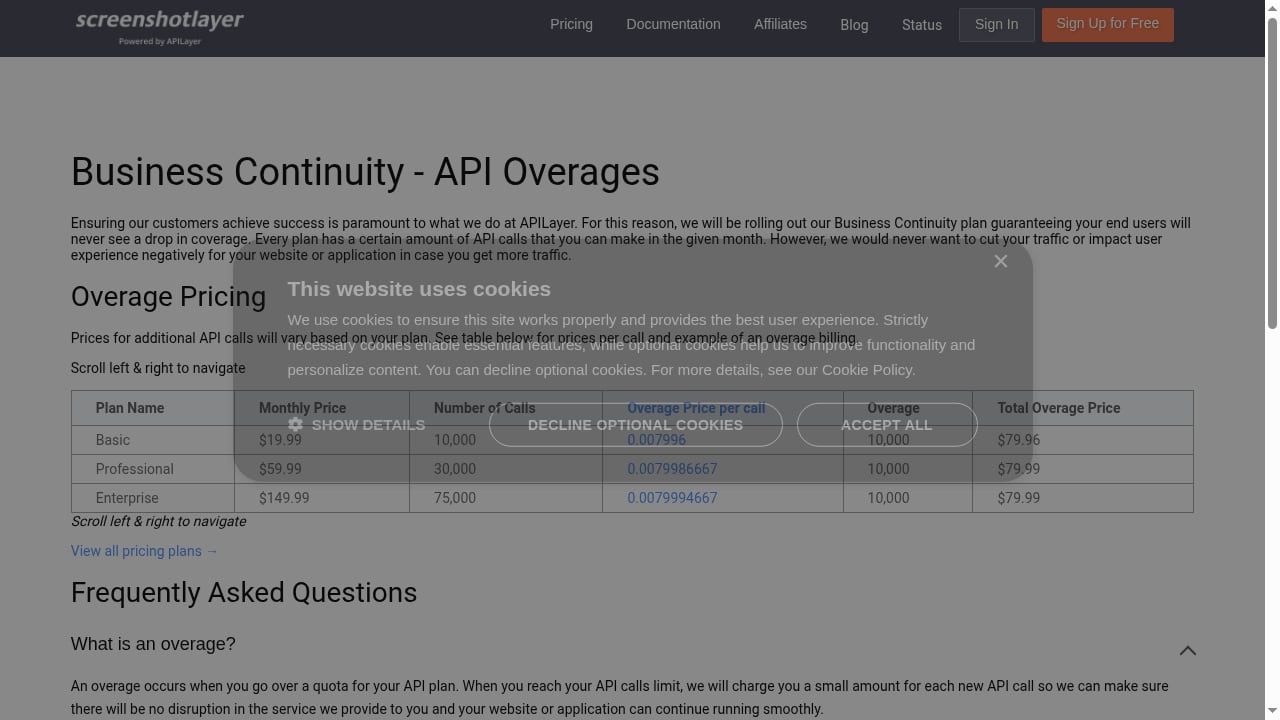Click the Overage Price per call header link
The width and height of the screenshot is (1280, 720).
[x=696, y=408]
